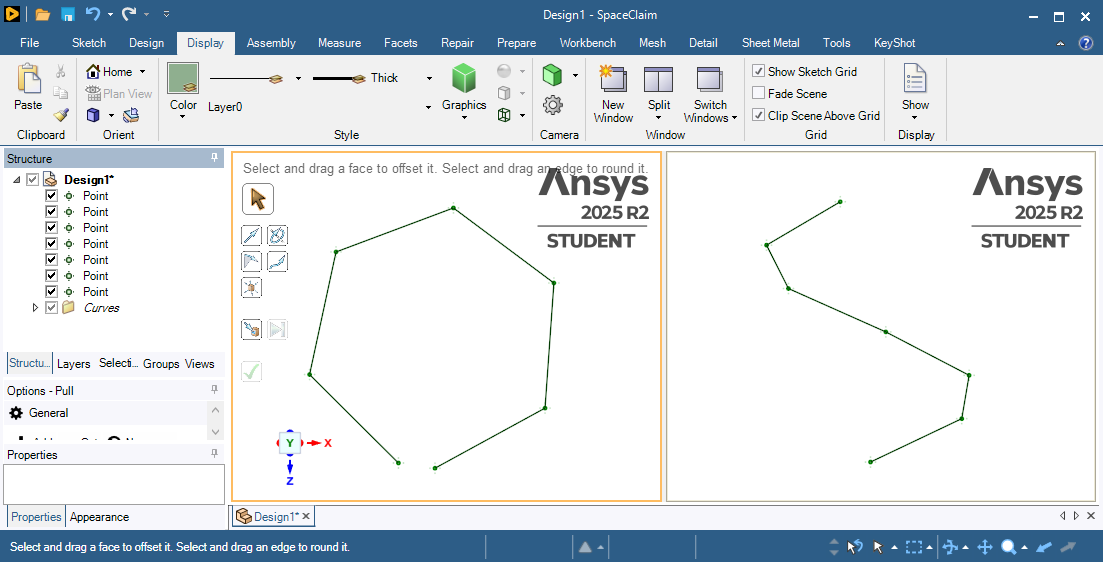Choose the Sweep tool guide

(278, 262)
